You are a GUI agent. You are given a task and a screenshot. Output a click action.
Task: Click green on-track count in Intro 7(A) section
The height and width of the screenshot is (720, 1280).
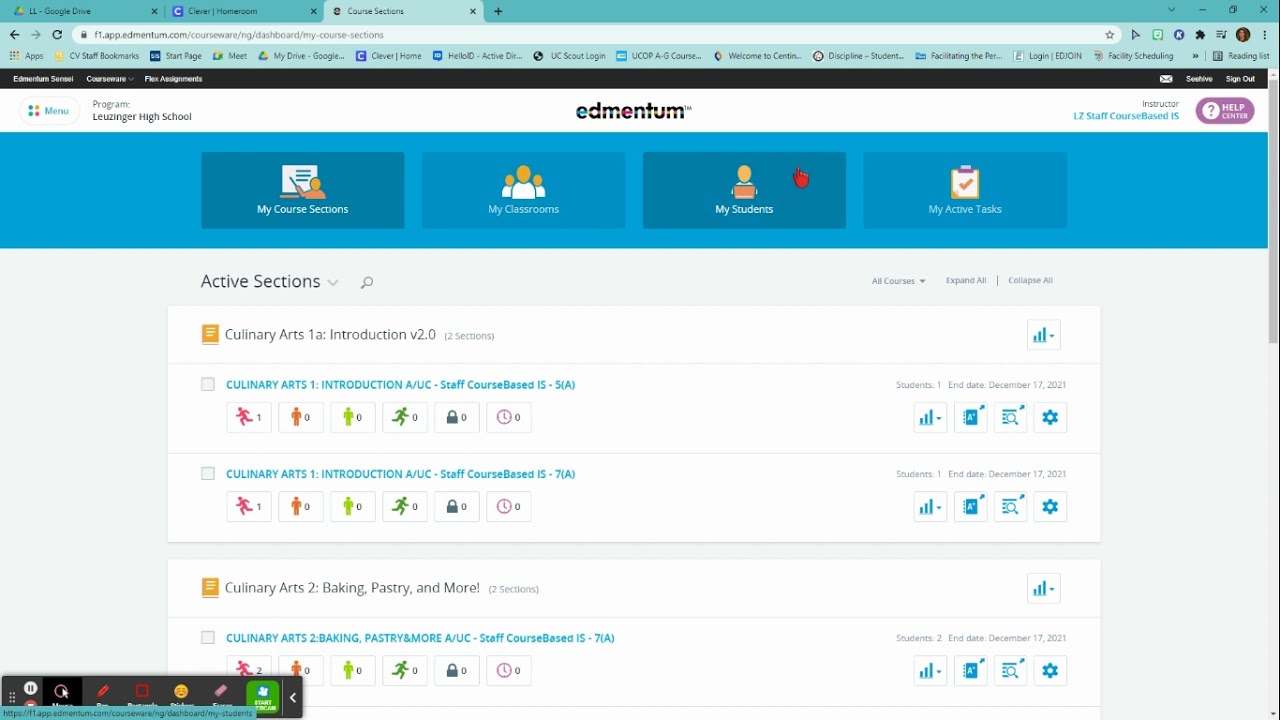tap(353, 506)
